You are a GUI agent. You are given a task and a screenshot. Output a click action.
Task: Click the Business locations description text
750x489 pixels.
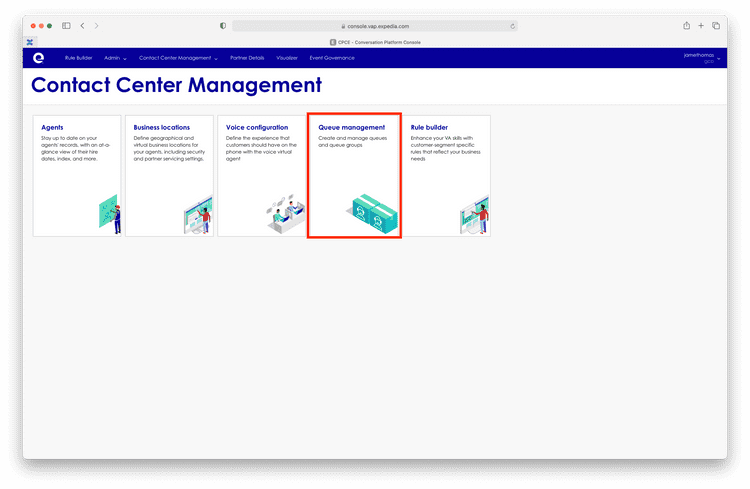pyautogui.click(x=169, y=148)
